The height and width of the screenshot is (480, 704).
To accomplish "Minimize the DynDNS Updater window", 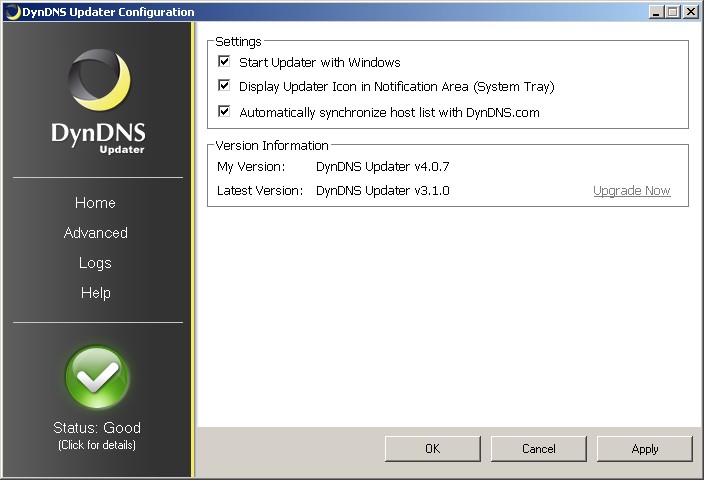I will 656,12.
